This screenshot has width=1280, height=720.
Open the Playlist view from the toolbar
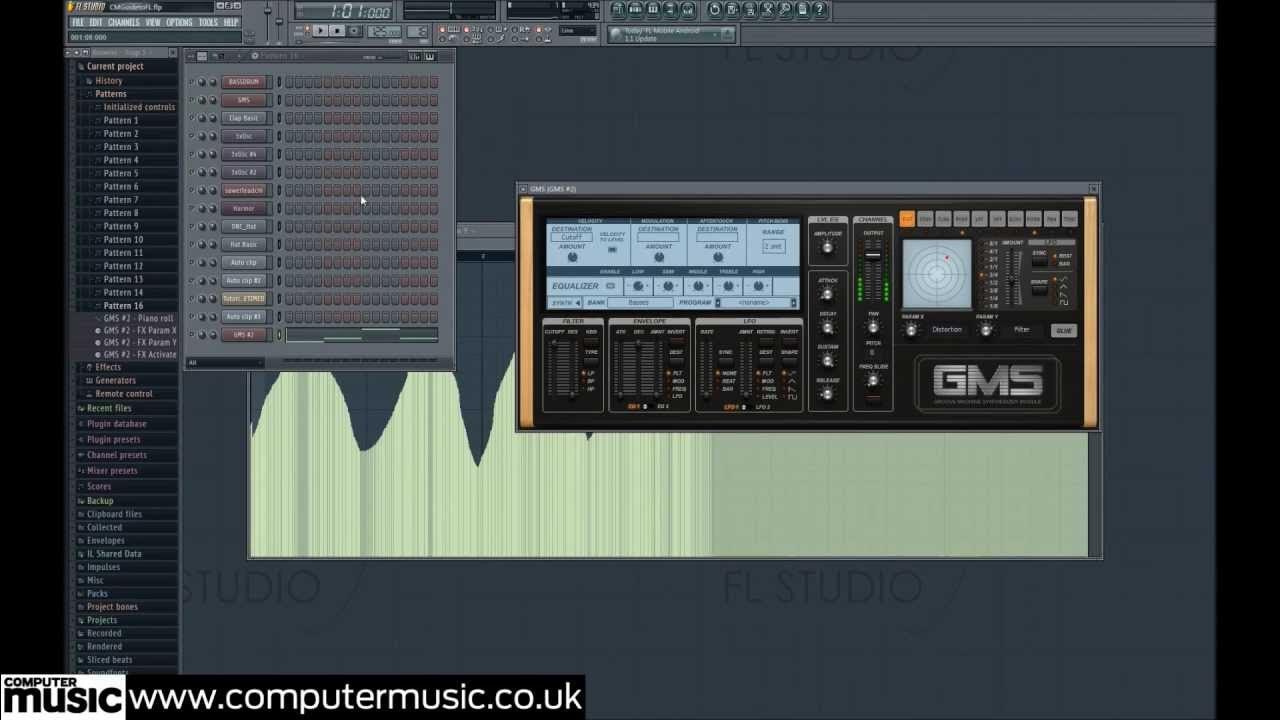pyautogui.click(x=618, y=9)
